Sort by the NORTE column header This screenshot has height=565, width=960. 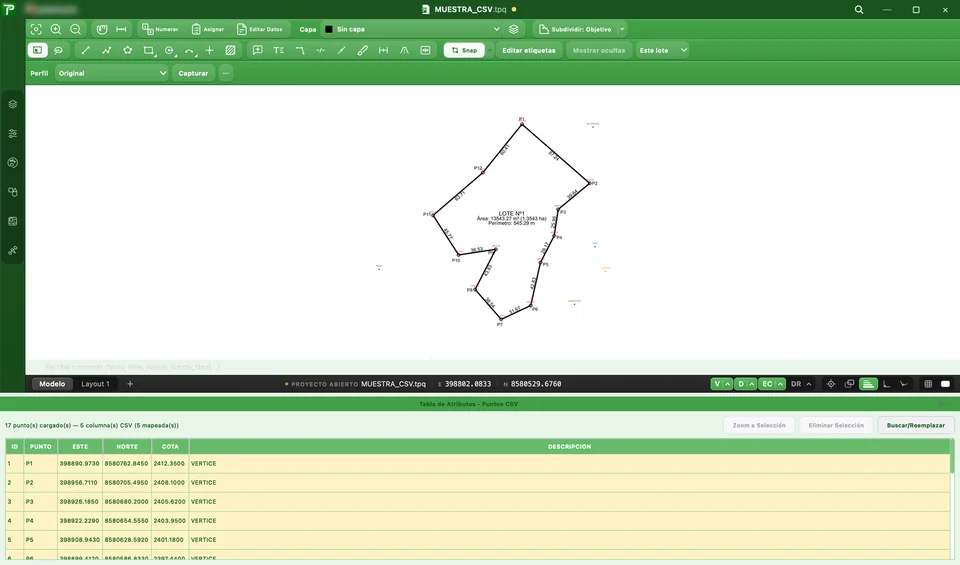(x=127, y=447)
